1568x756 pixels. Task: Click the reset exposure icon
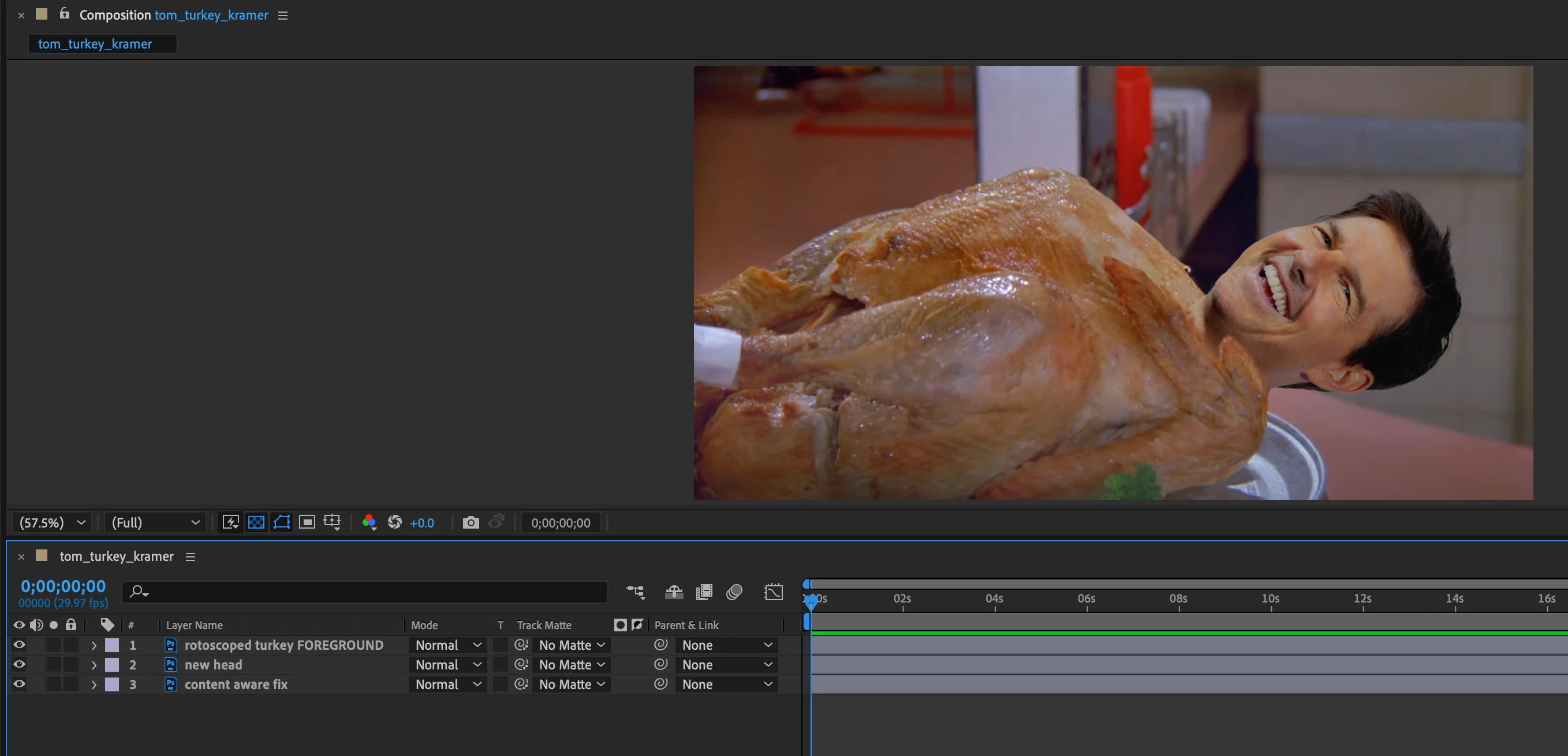point(394,522)
